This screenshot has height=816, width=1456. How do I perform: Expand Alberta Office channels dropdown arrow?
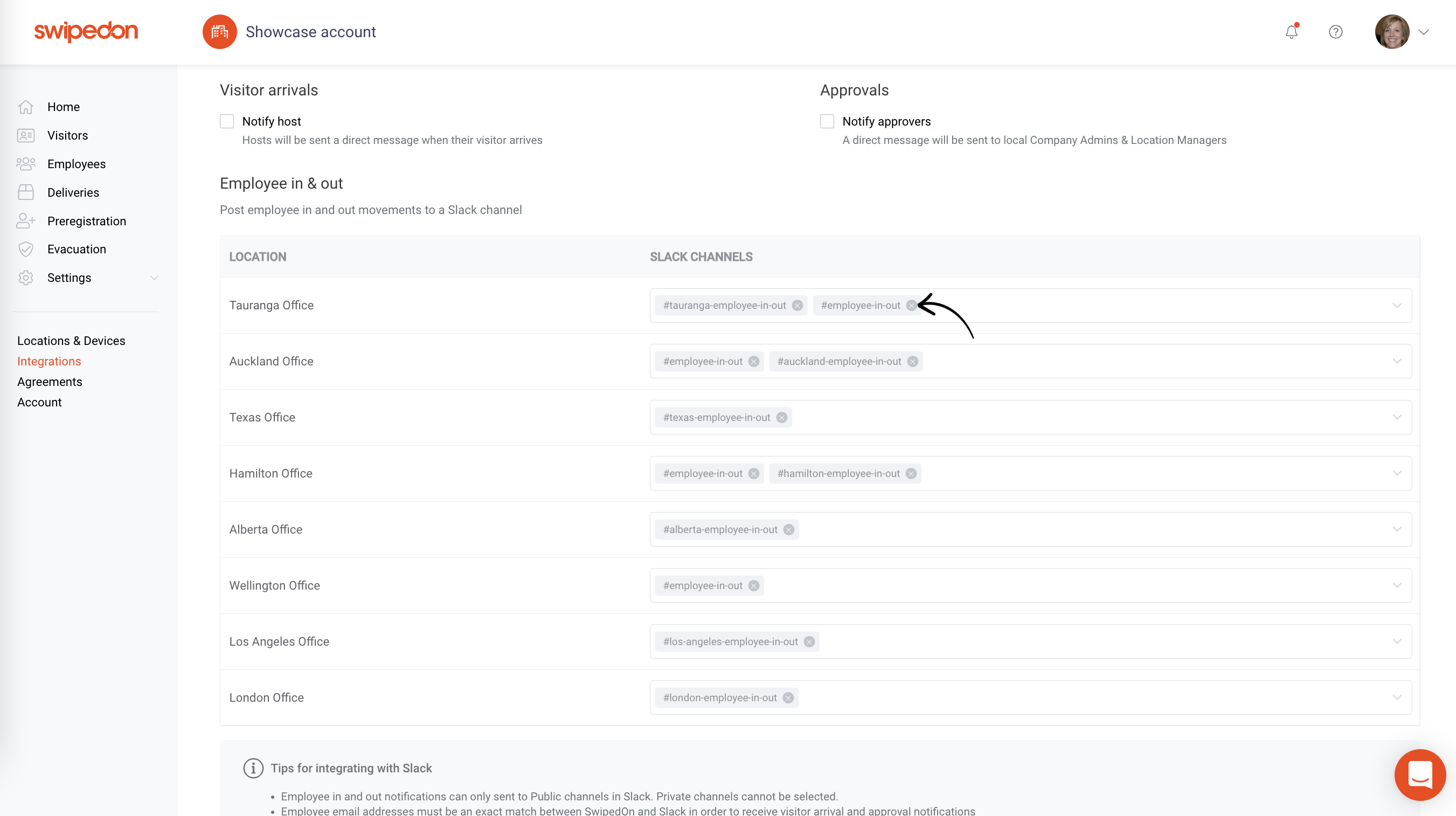tap(1397, 529)
